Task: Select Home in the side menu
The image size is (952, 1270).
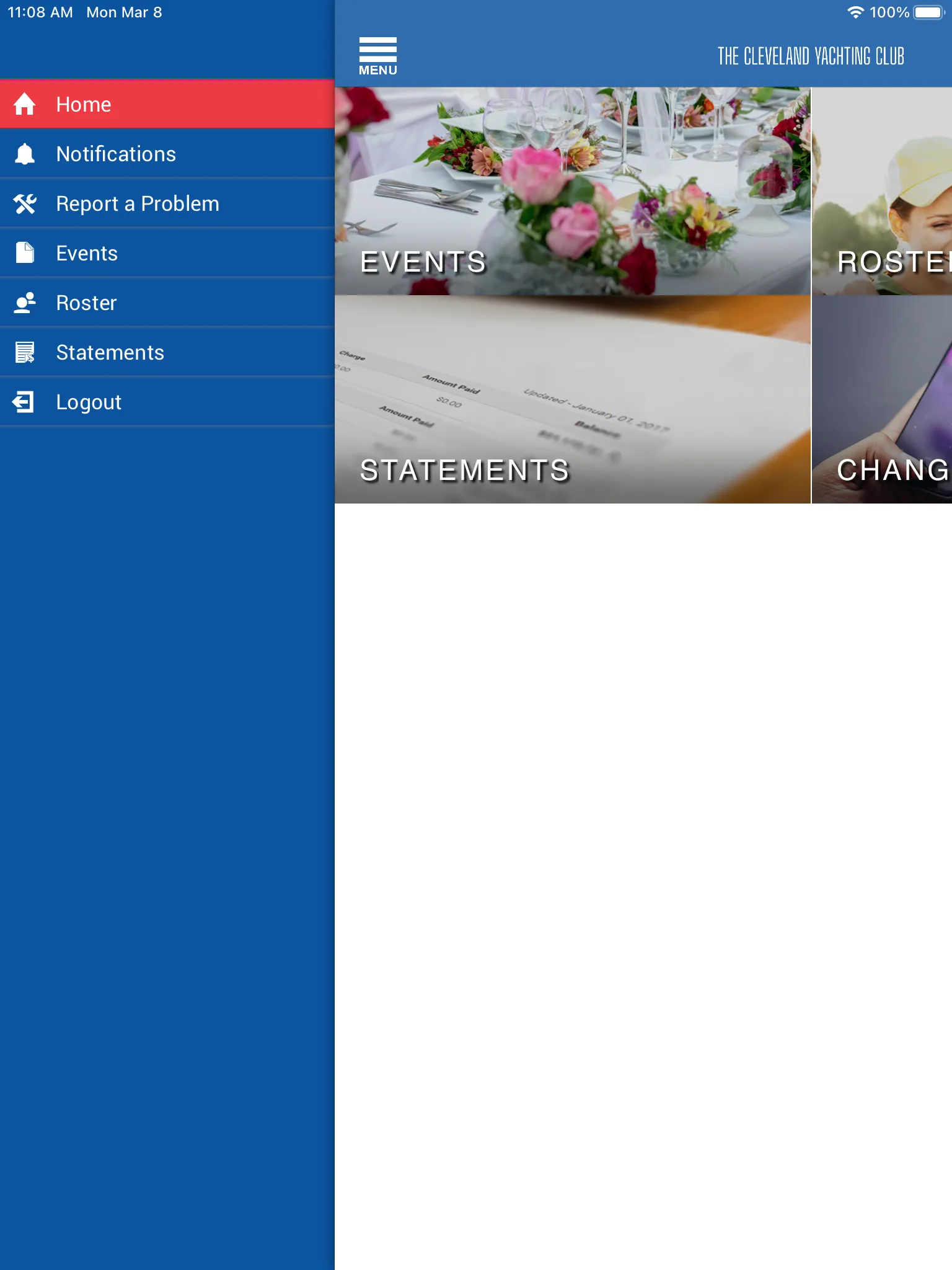Action: pos(167,104)
